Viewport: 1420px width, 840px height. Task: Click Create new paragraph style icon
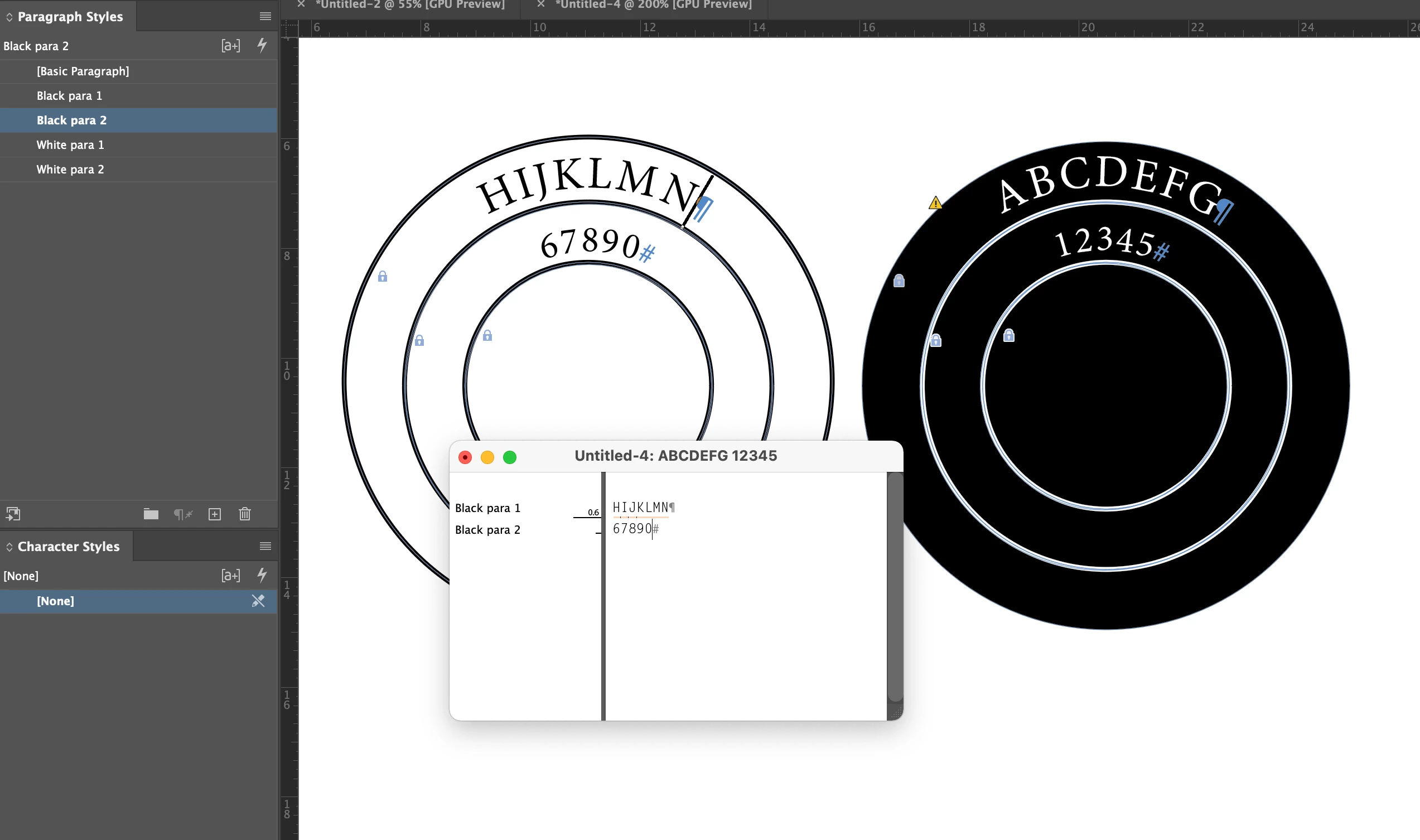click(x=215, y=514)
